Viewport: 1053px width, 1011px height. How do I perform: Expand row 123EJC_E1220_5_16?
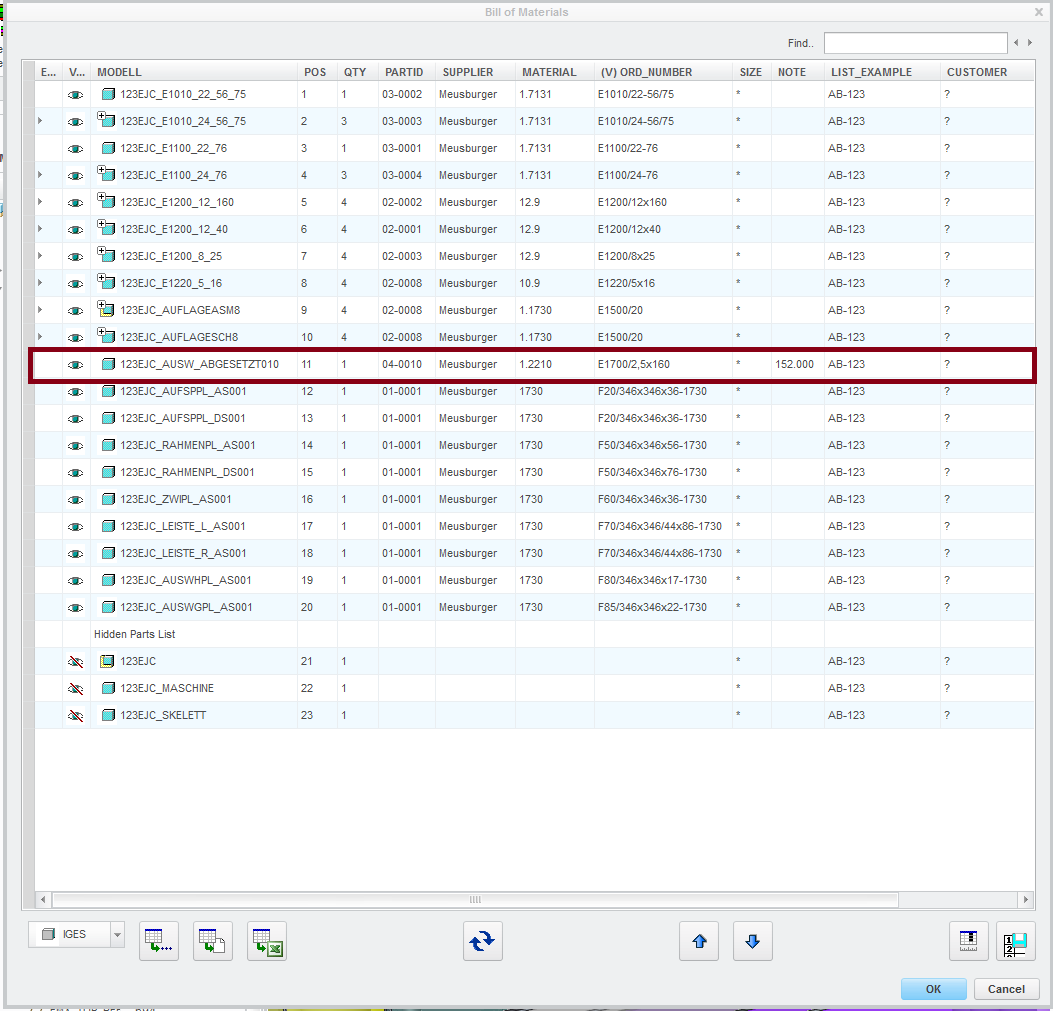tap(40, 283)
